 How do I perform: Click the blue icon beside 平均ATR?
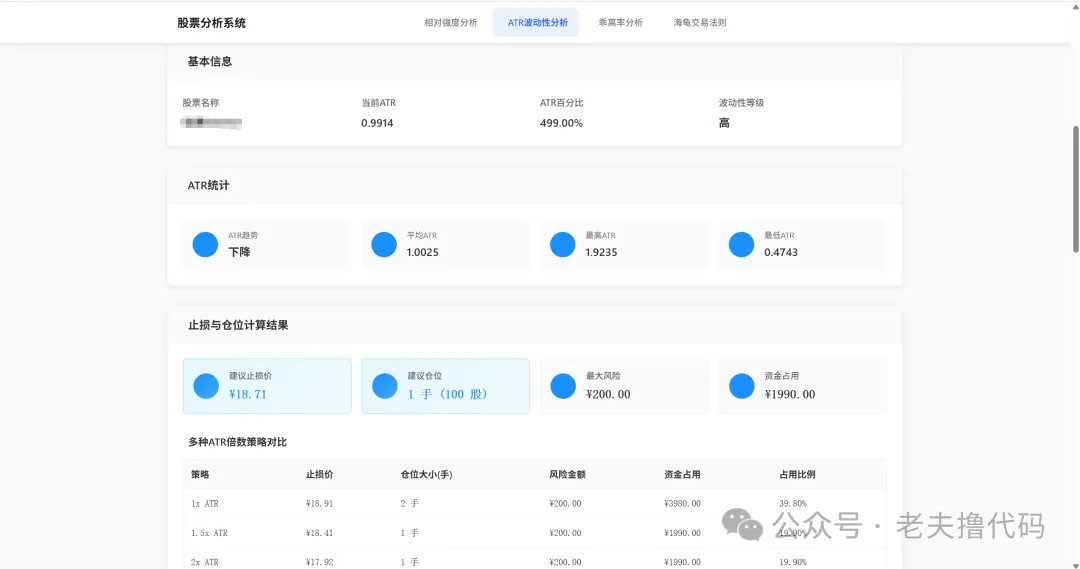384,245
